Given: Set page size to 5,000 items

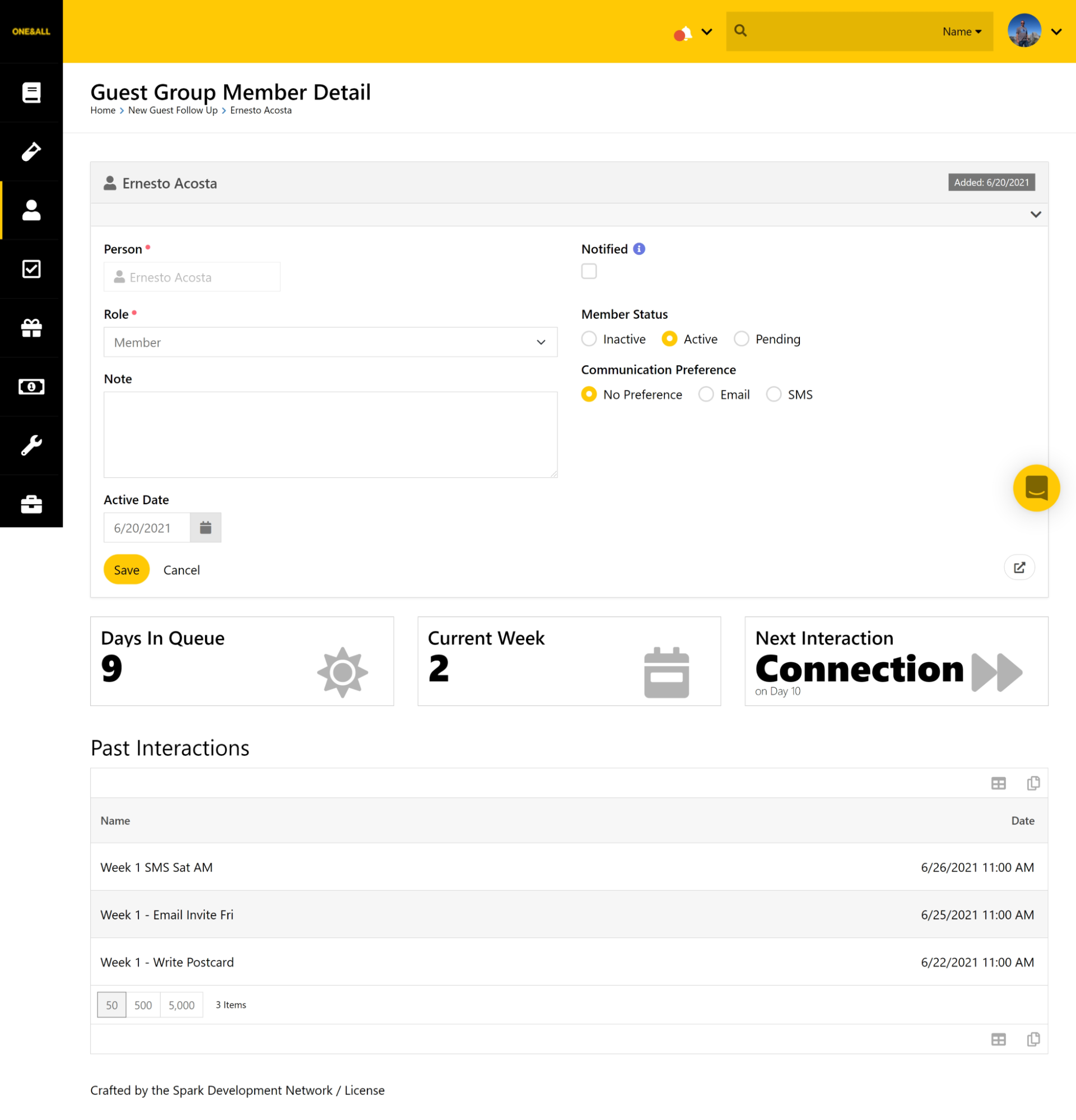Looking at the screenshot, I should (x=181, y=1005).
